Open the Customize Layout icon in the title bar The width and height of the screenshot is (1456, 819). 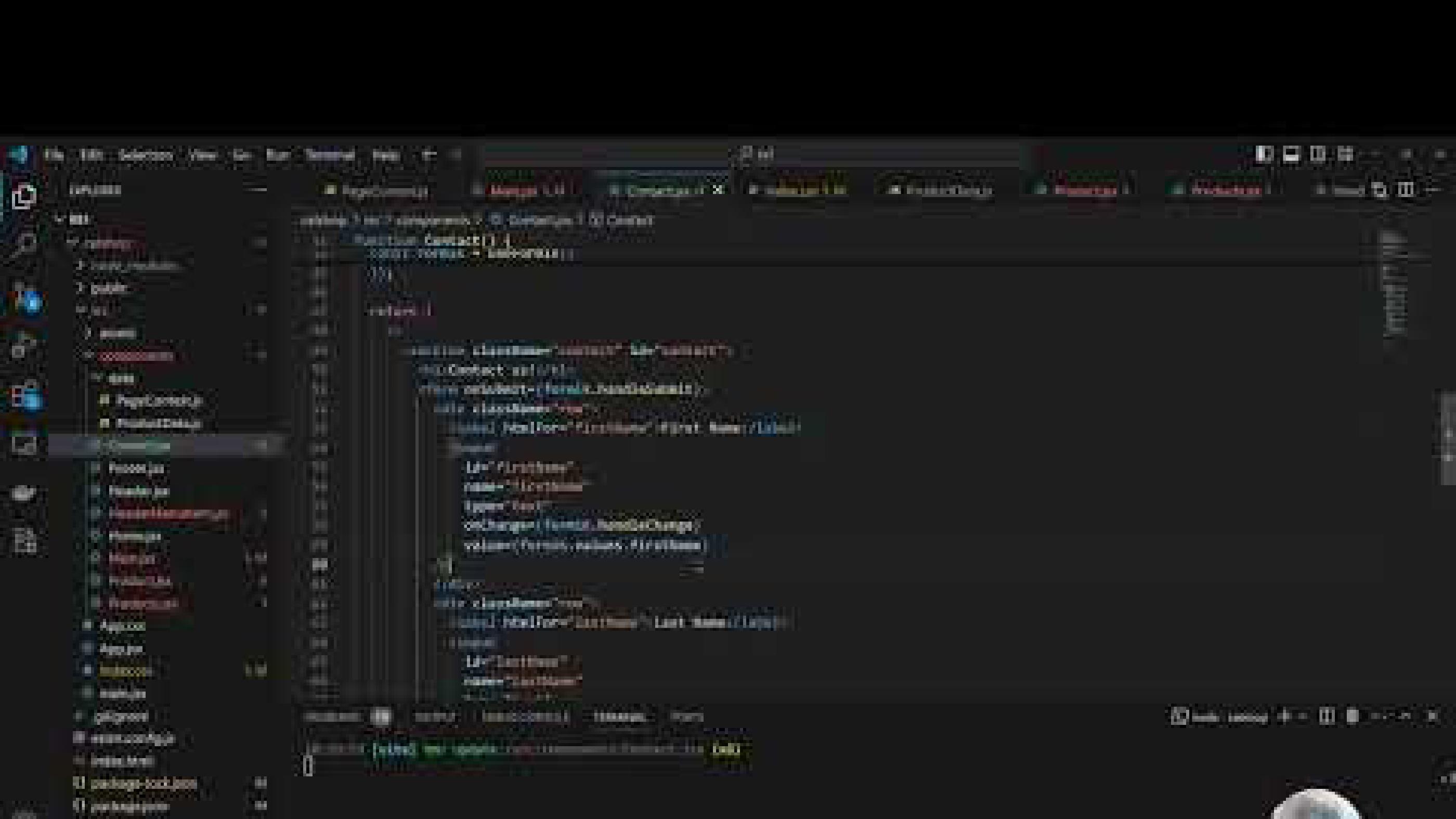click(x=1346, y=154)
